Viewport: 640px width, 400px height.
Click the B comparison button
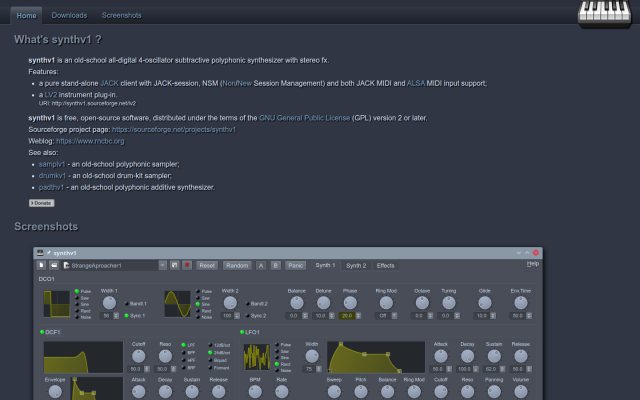click(276, 265)
